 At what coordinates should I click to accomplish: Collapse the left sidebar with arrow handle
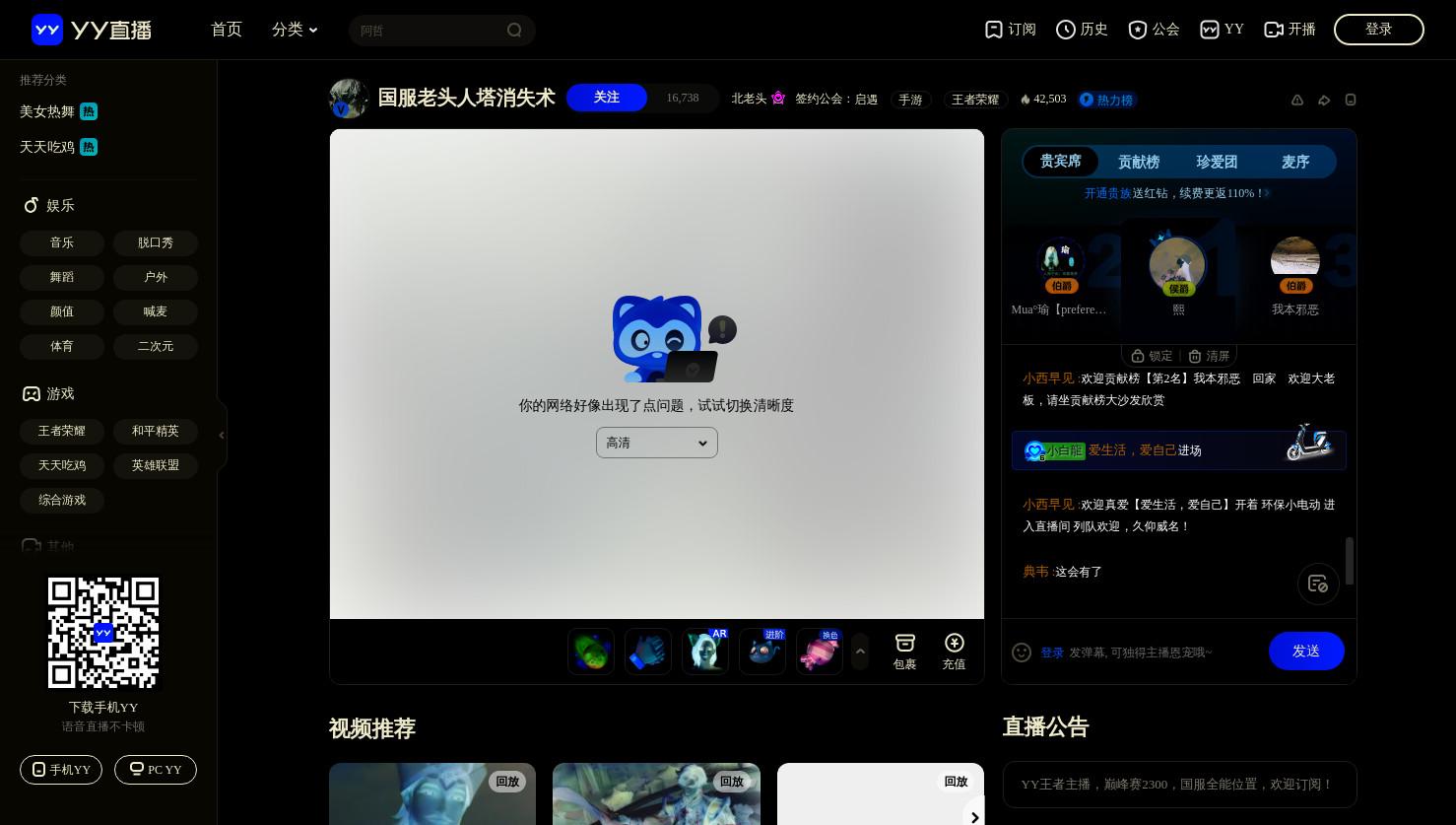pyautogui.click(x=222, y=435)
